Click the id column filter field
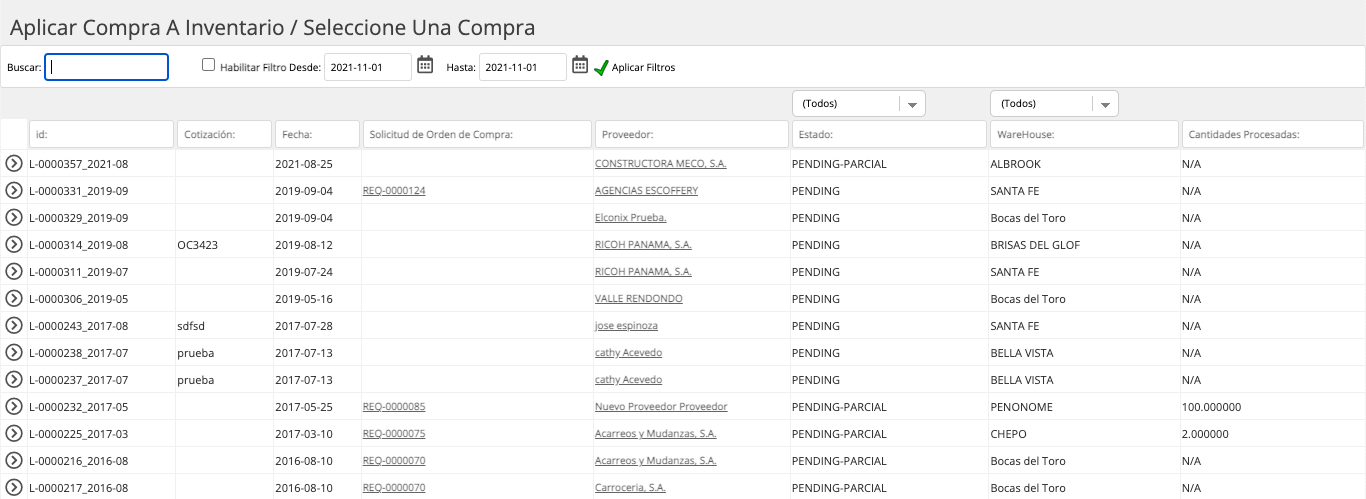Image resolution: width=1366 pixels, height=499 pixels. click(x=102, y=134)
